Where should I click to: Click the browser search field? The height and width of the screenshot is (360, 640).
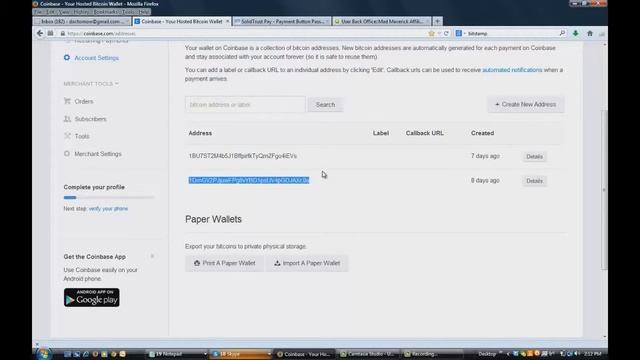[512, 33]
